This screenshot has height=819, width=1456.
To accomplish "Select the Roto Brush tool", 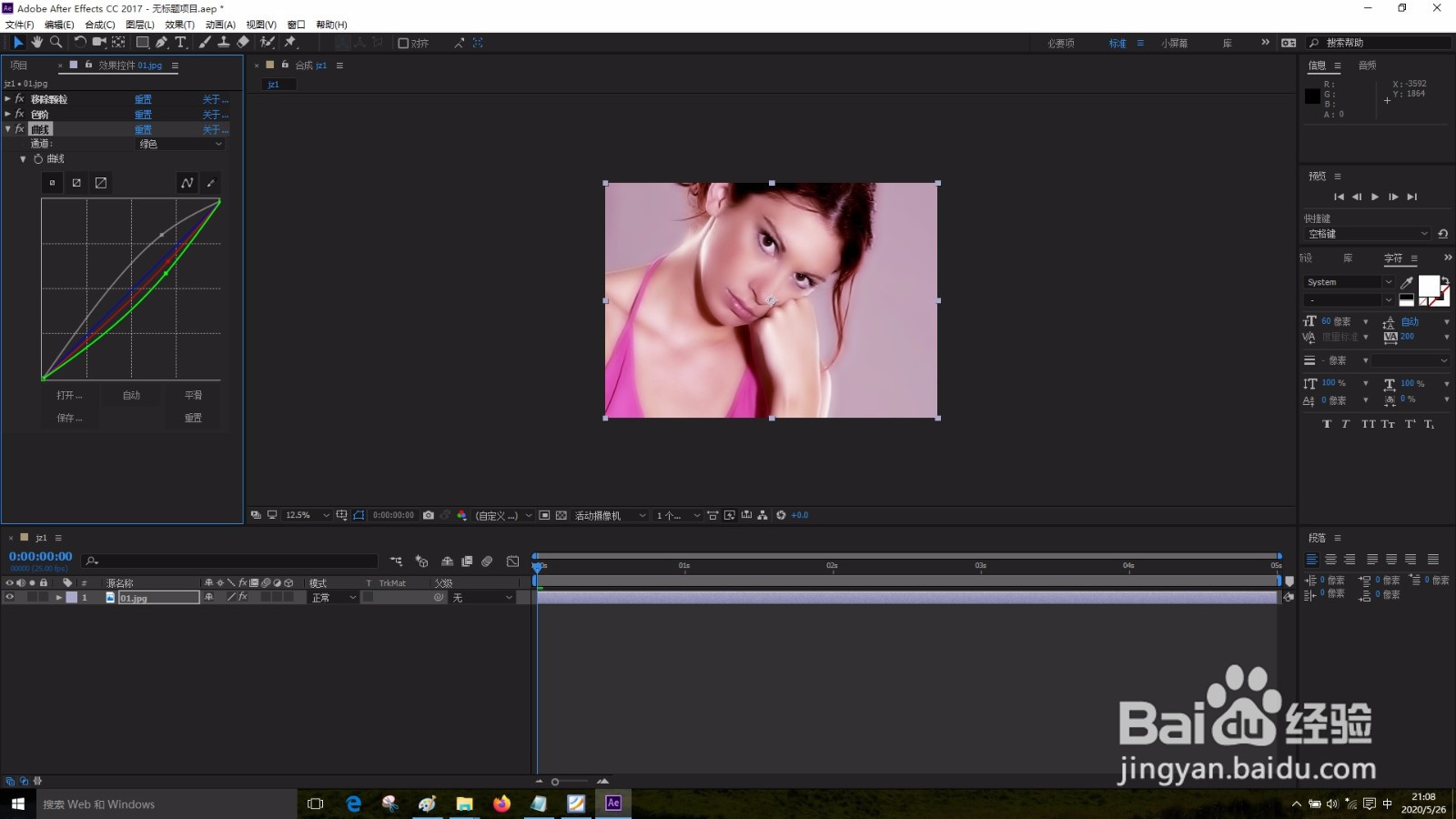I will pyautogui.click(x=268, y=42).
